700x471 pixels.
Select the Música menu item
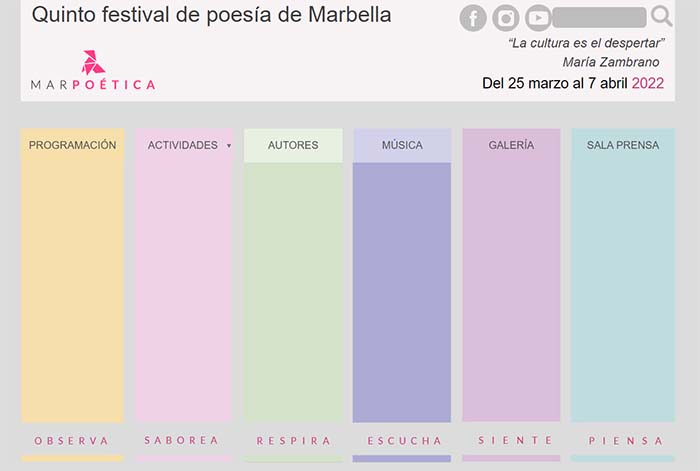(x=402, y=145)
